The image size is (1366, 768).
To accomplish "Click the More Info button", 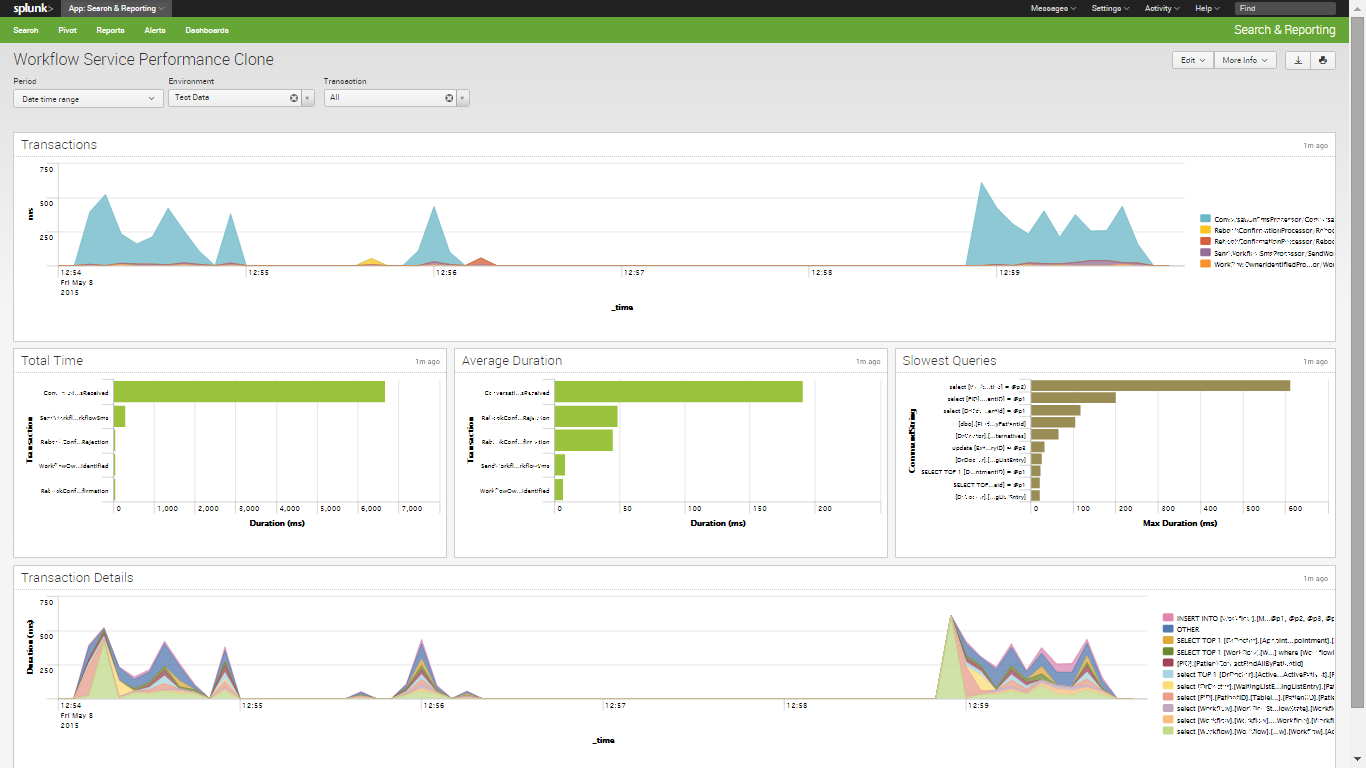I will (1244, 60).
